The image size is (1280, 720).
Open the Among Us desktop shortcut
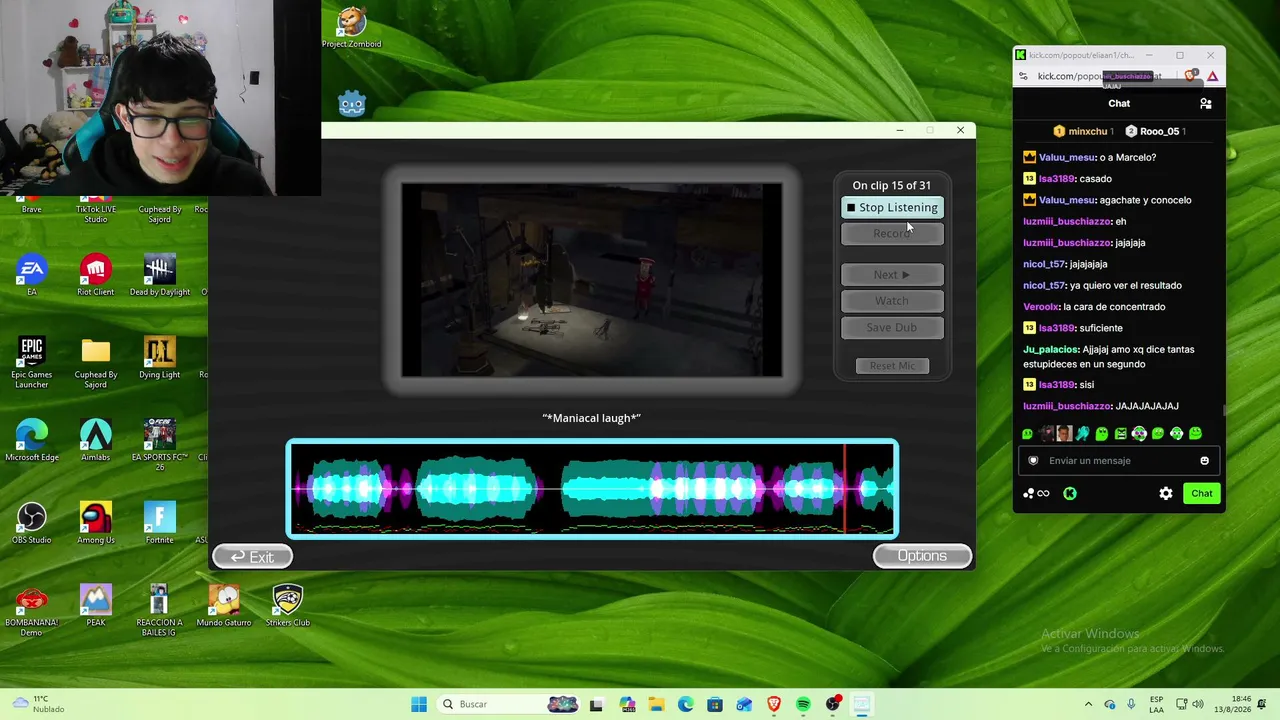coord(96,524)
